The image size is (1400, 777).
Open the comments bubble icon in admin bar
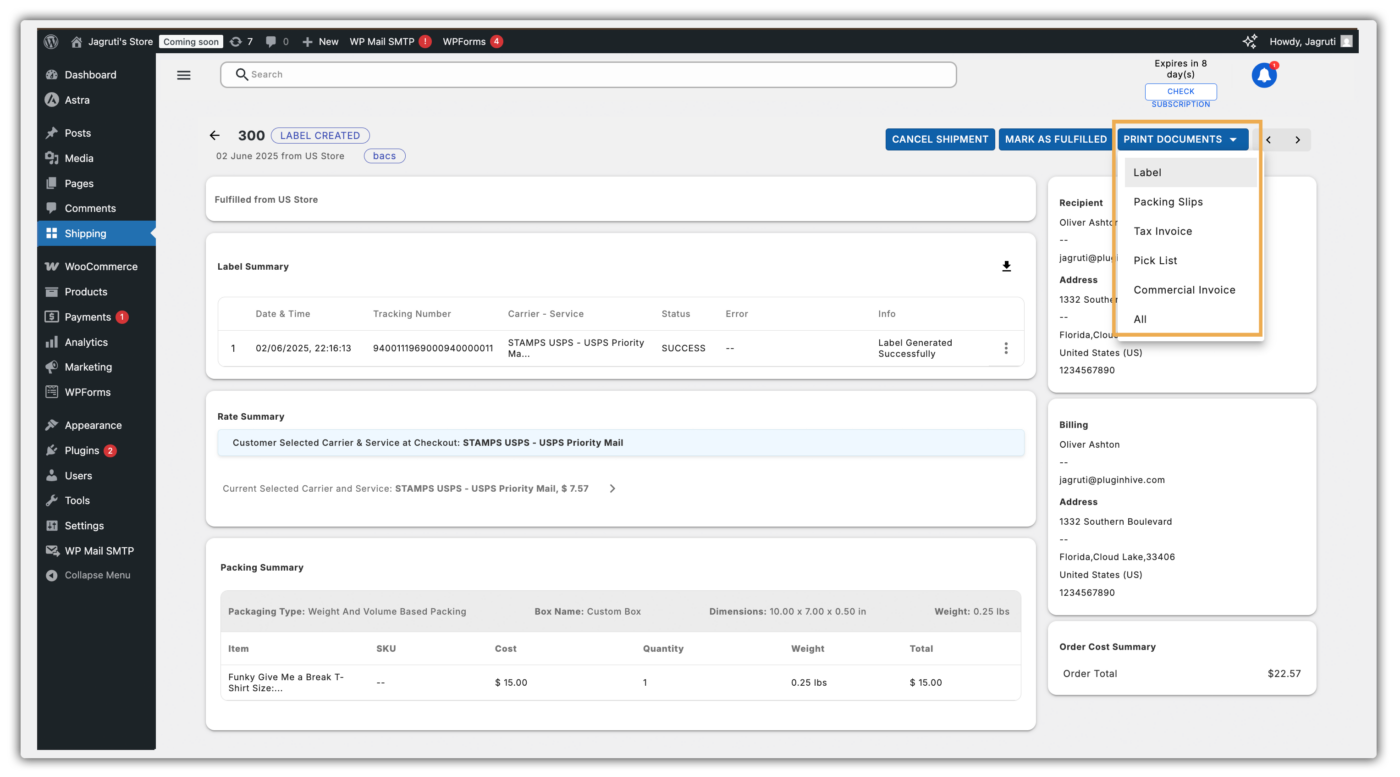tap(271, 42)
